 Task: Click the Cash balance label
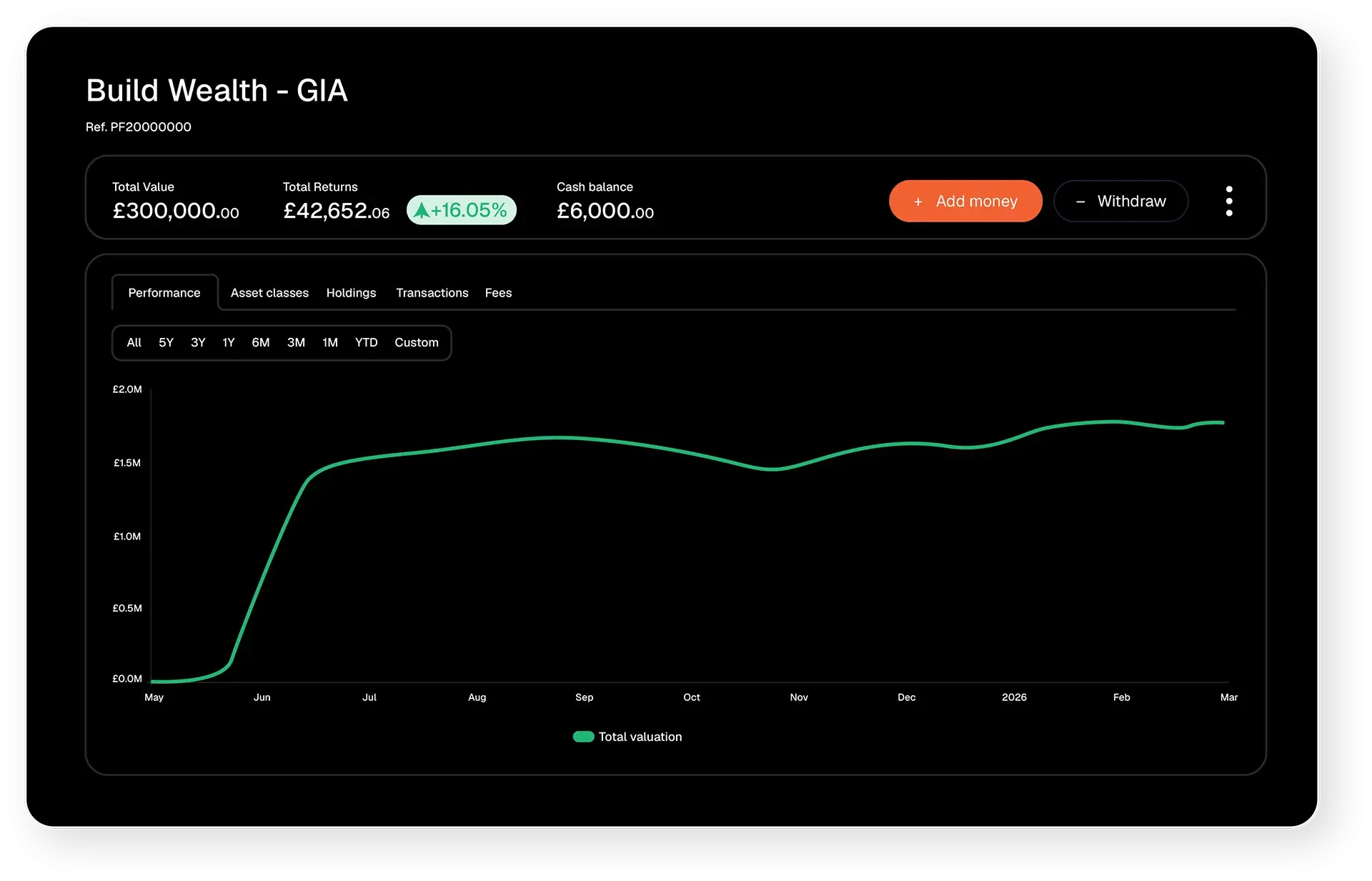[595, 186]
